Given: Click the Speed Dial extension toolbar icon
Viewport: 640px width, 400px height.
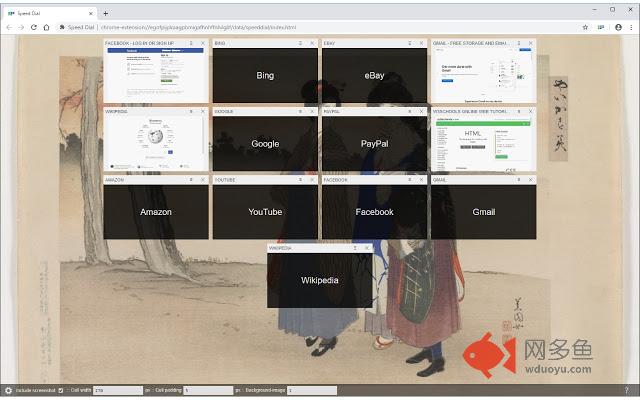Looking at the screenshot, I should [601, 27].
